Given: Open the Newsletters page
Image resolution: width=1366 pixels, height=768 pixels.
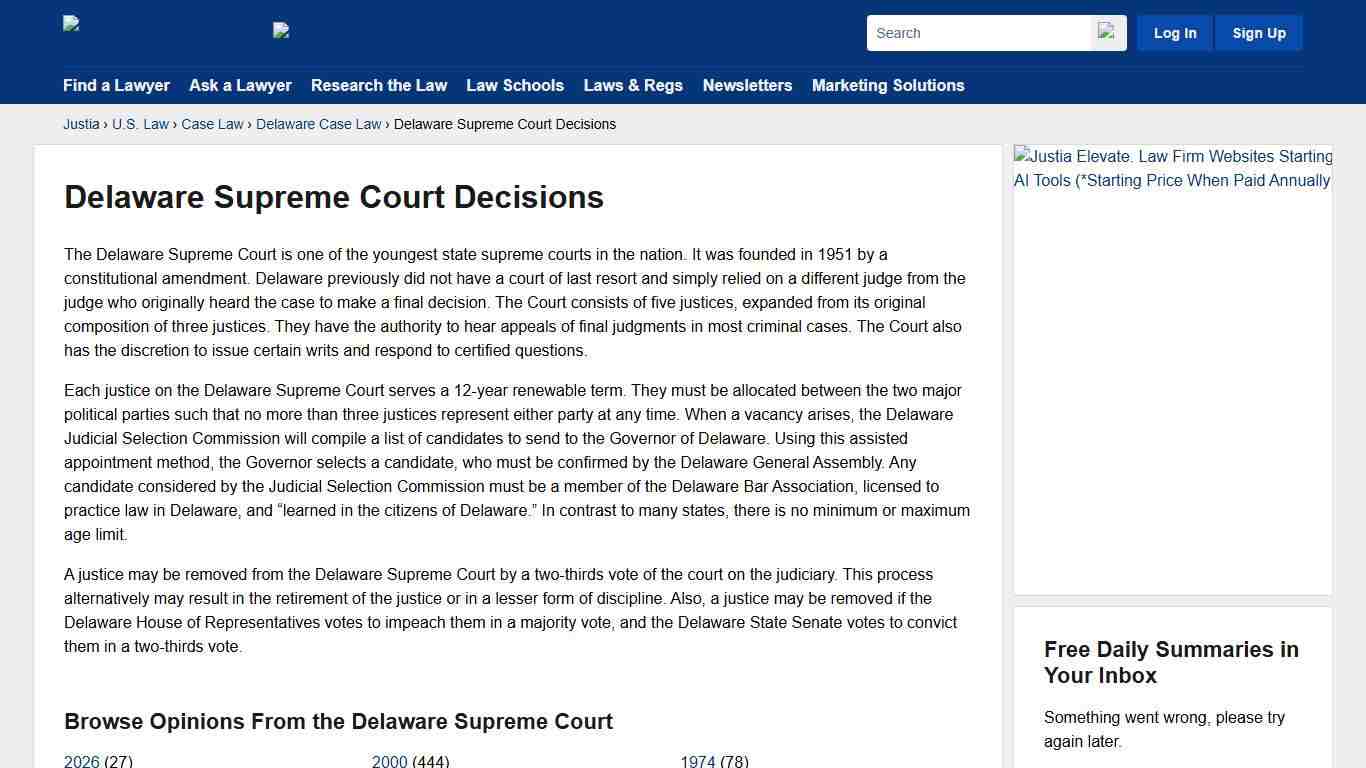Looking at the screenshot, I should pyautogui.click(x=747, y=85).
